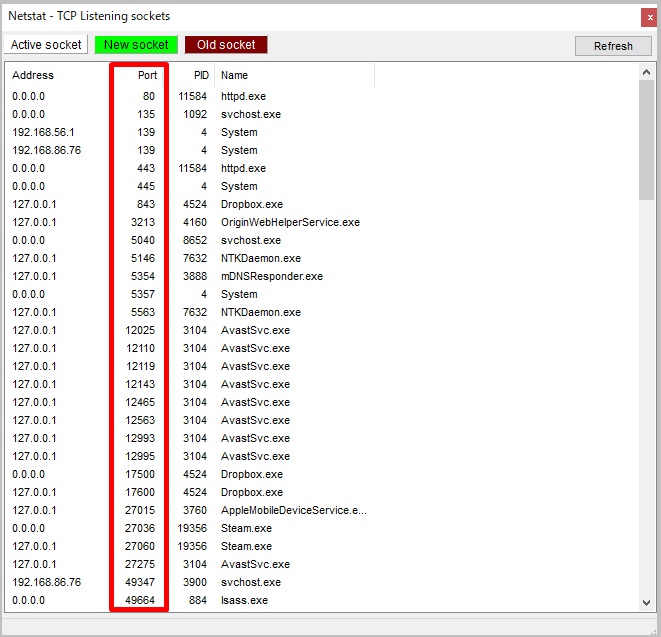Sort by the Address column header
661x637 pixels.
pos(57,75)
